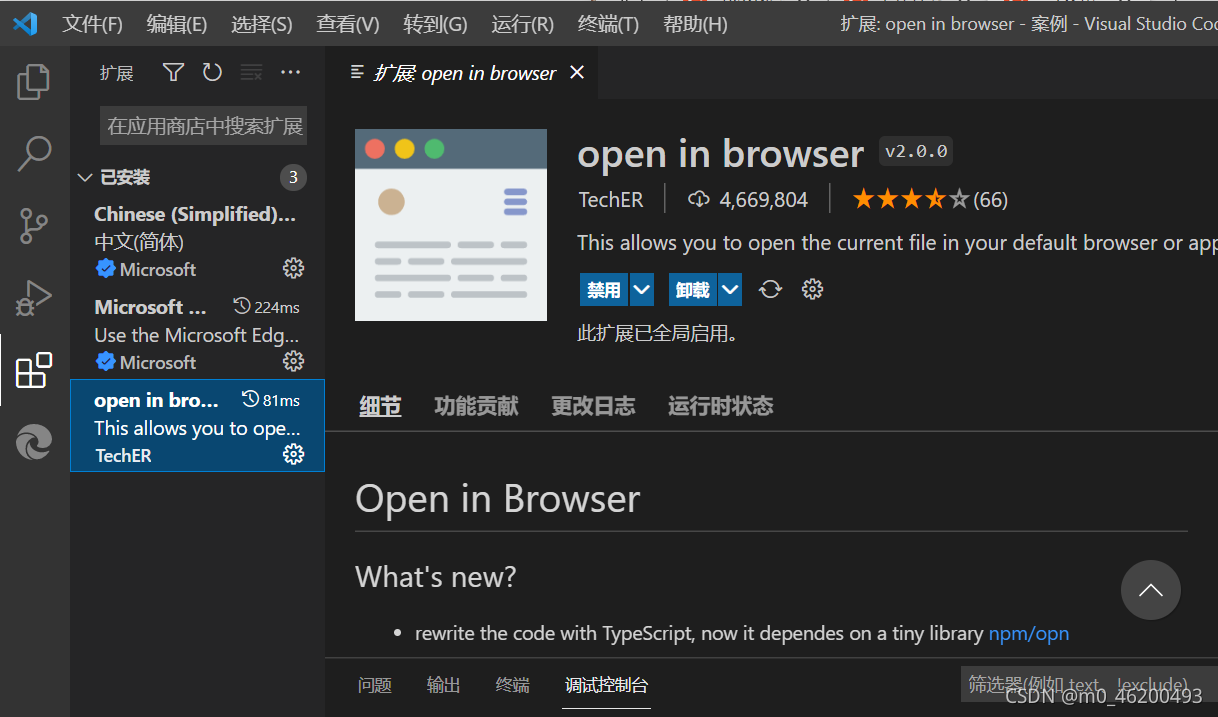1218x717 pixels.
Task: Click the v2.0.0 version badge
Action: point(916,152)
